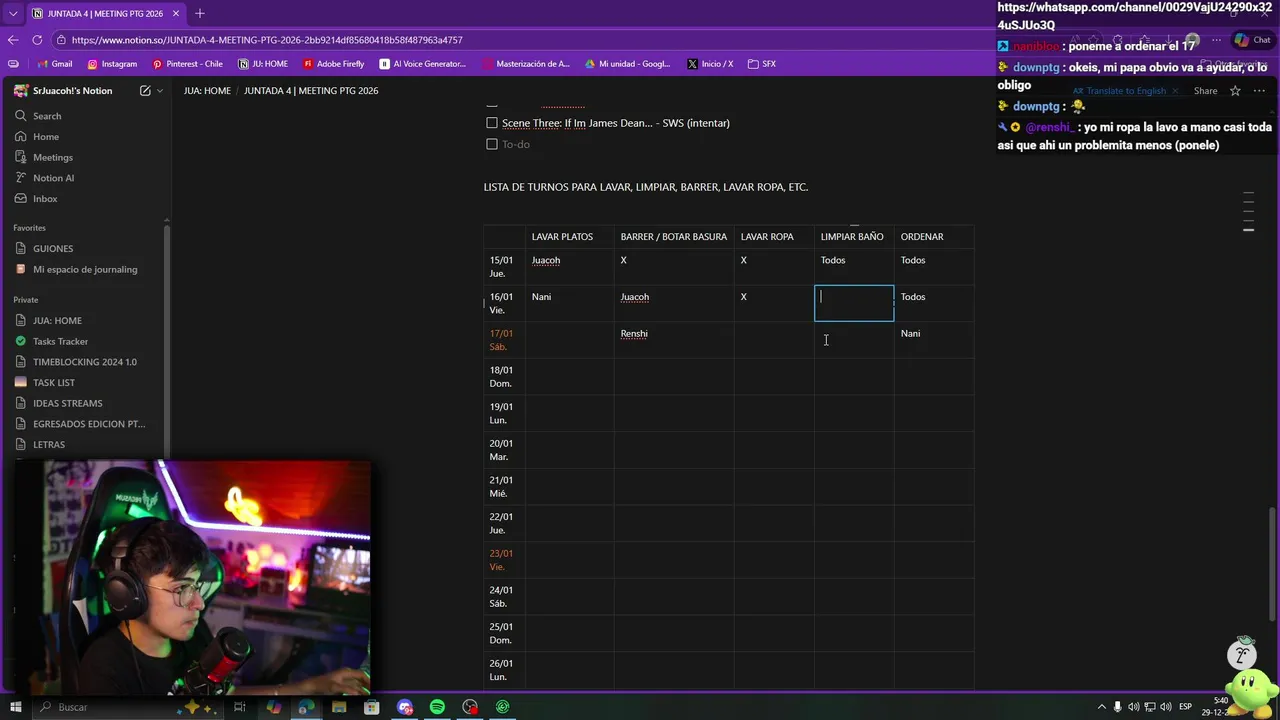Open the Edge Copilot Chat button

[x=1254, y=40]
